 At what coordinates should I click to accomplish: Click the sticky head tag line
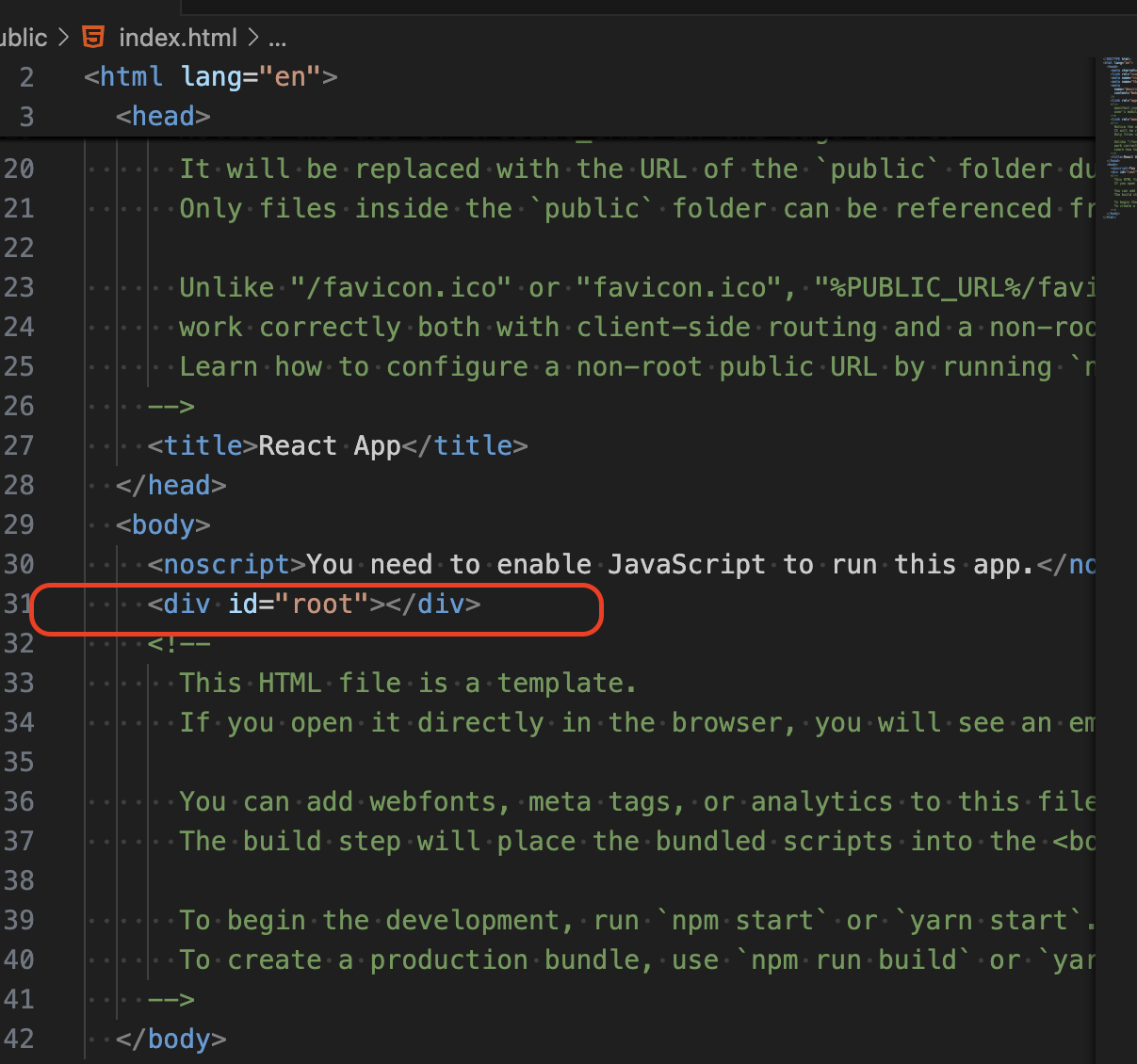[163, 116]
